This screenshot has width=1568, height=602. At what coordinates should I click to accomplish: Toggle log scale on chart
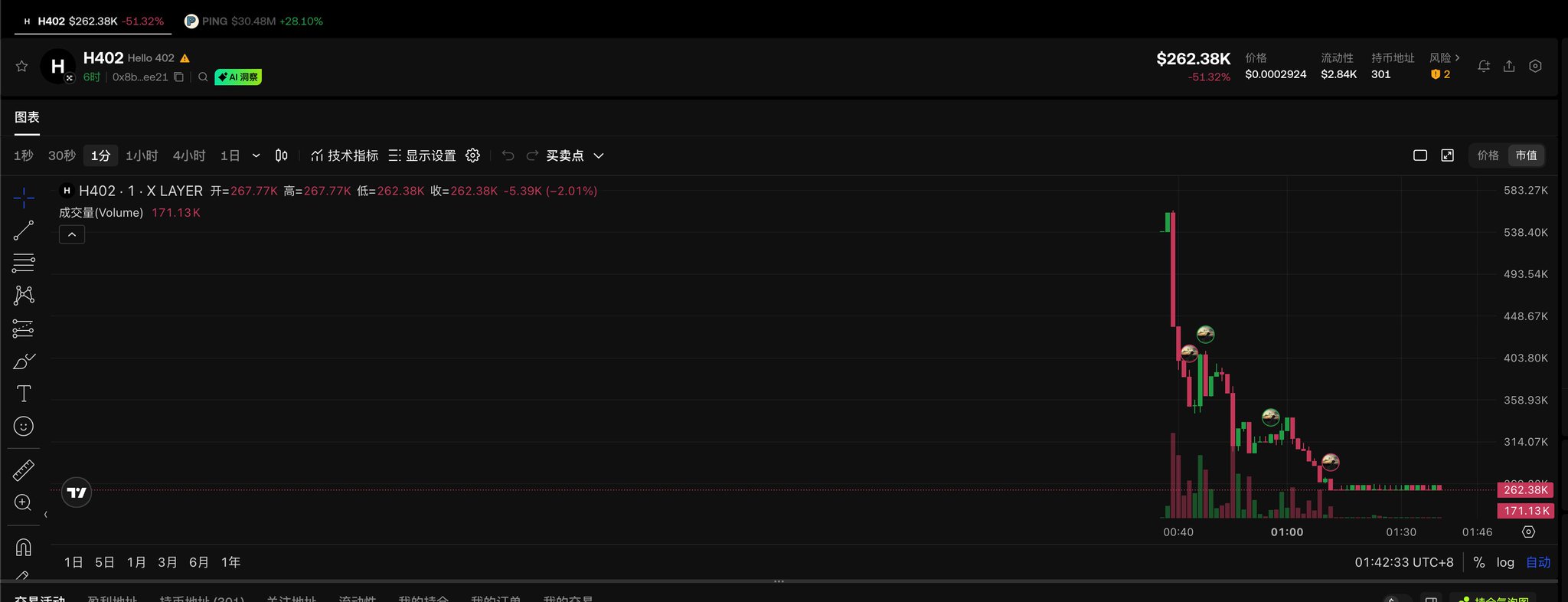[x=1505, y=562]
